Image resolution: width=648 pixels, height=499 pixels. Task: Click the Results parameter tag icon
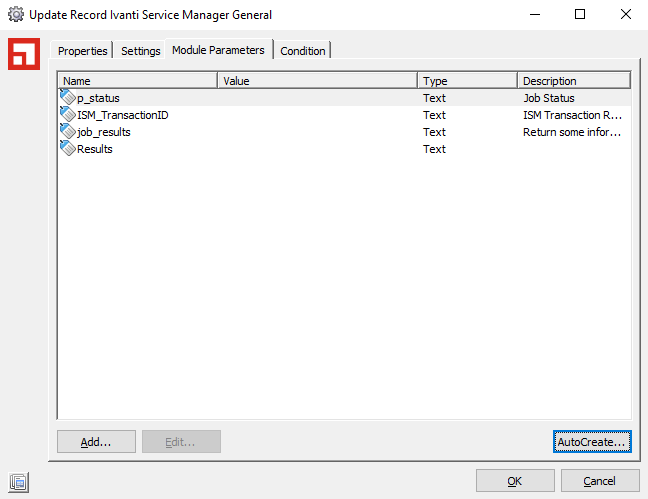67,148
